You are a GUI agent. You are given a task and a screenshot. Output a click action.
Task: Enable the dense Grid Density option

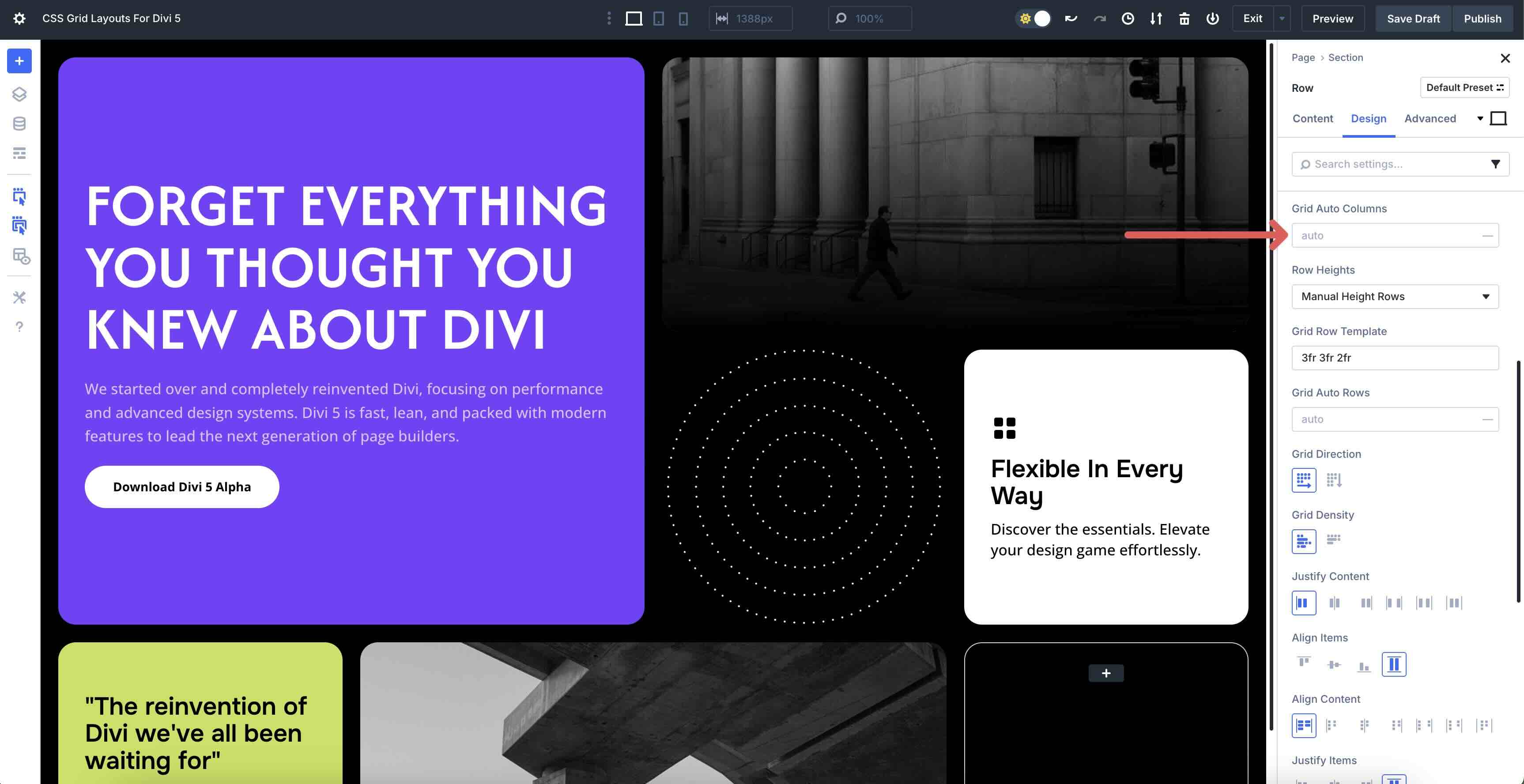coord(1334,540)
